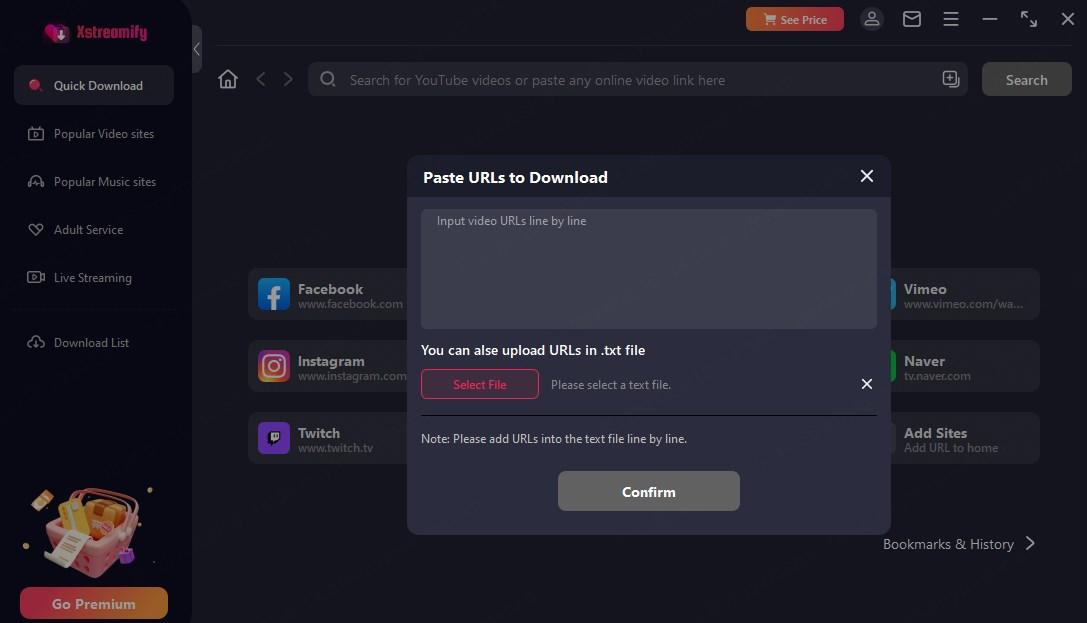Collapse the sidebar with the arrow handle
This screenshot has height=623, width=1087.
(197, 49)
